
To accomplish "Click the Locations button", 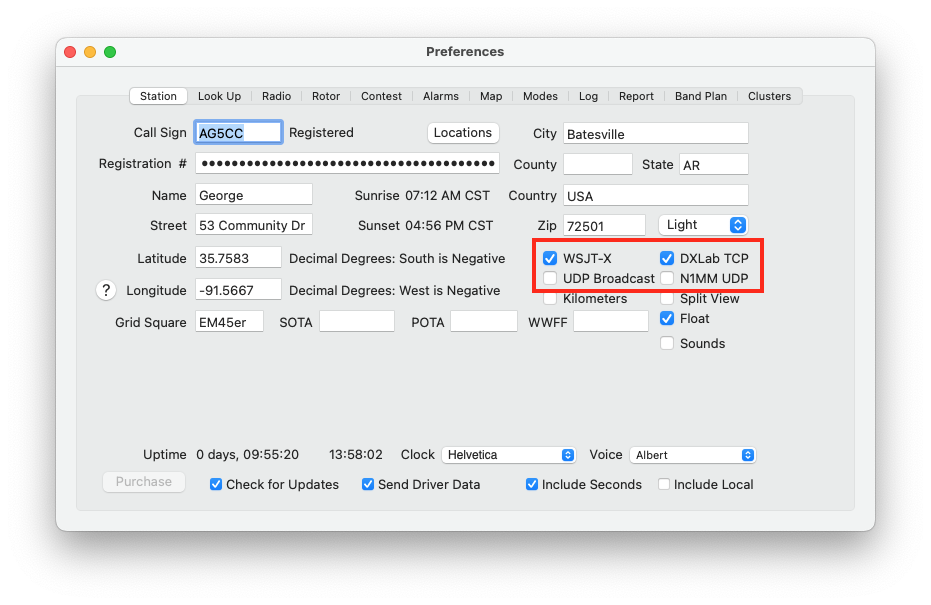I will coord(463,132).
